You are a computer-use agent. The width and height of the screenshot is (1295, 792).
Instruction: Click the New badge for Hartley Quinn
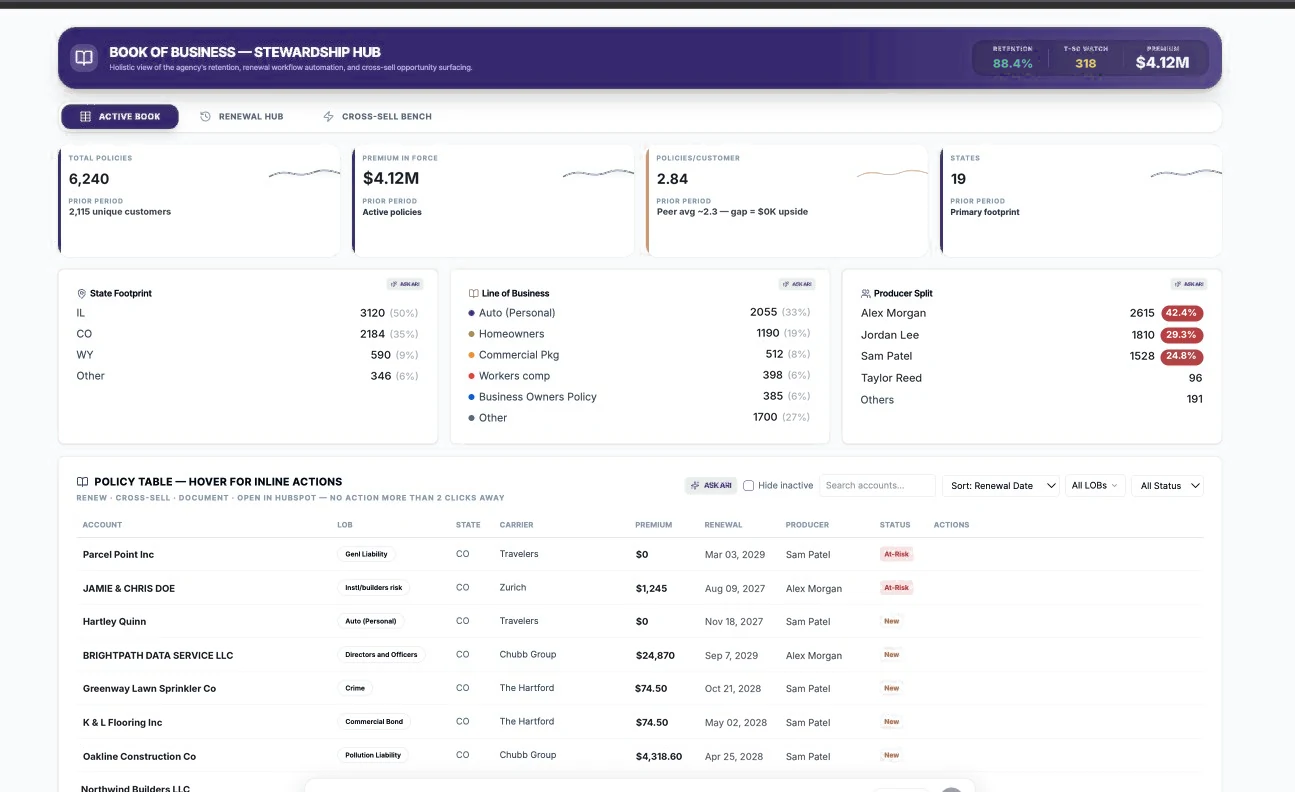tap(891, 621)
